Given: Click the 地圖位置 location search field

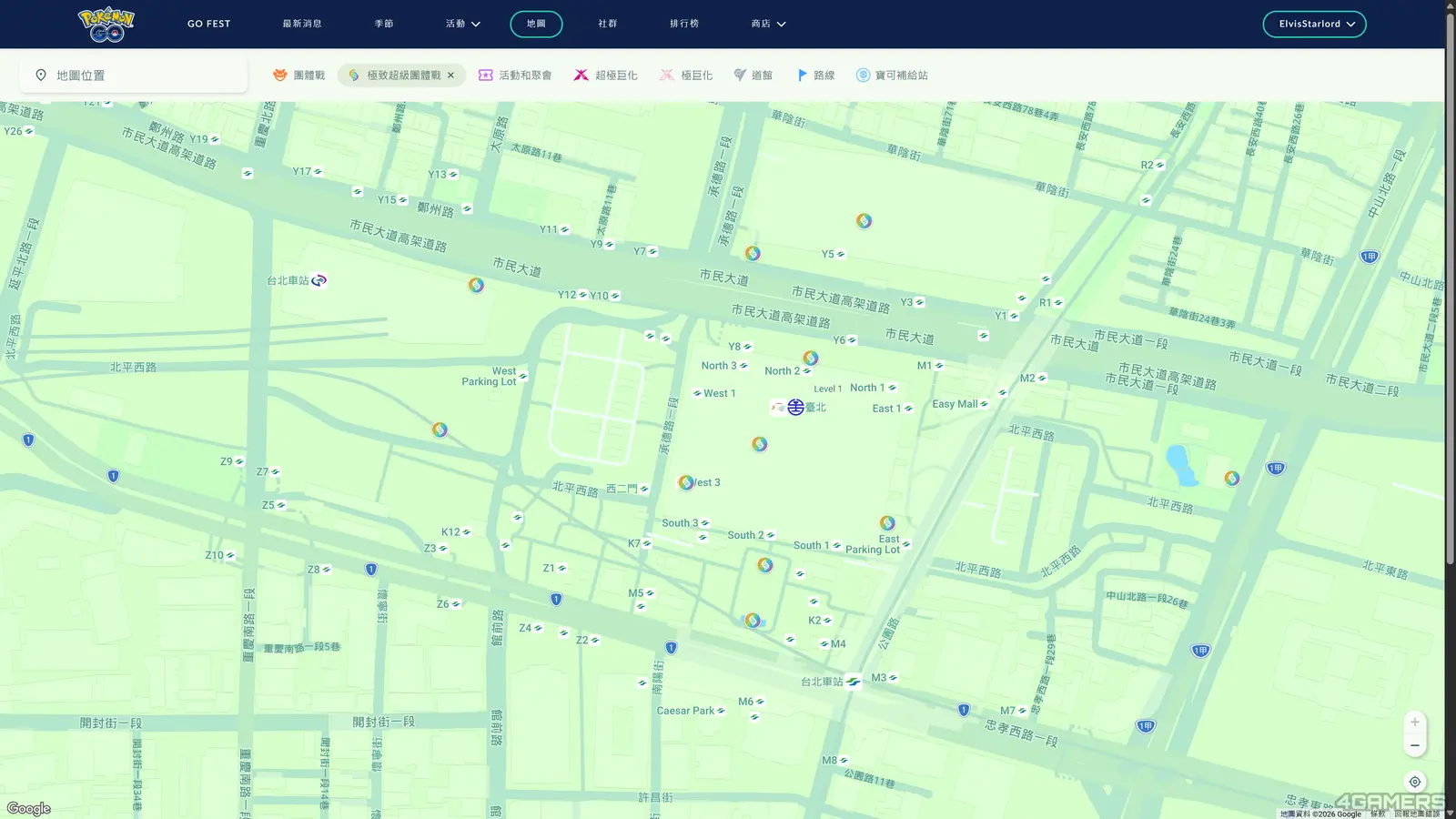Looking at the screenshot, I should tap(135, 76).
